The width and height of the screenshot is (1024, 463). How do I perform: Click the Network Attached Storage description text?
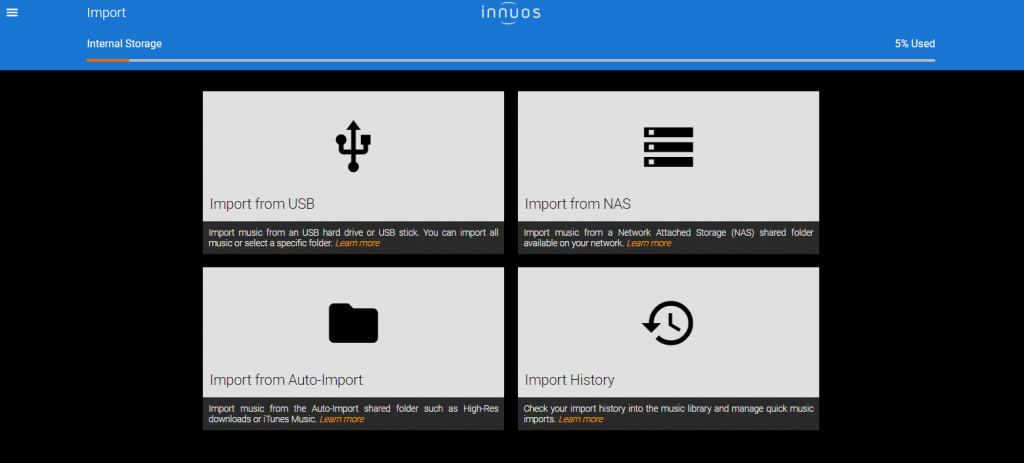tap(668, 238)
